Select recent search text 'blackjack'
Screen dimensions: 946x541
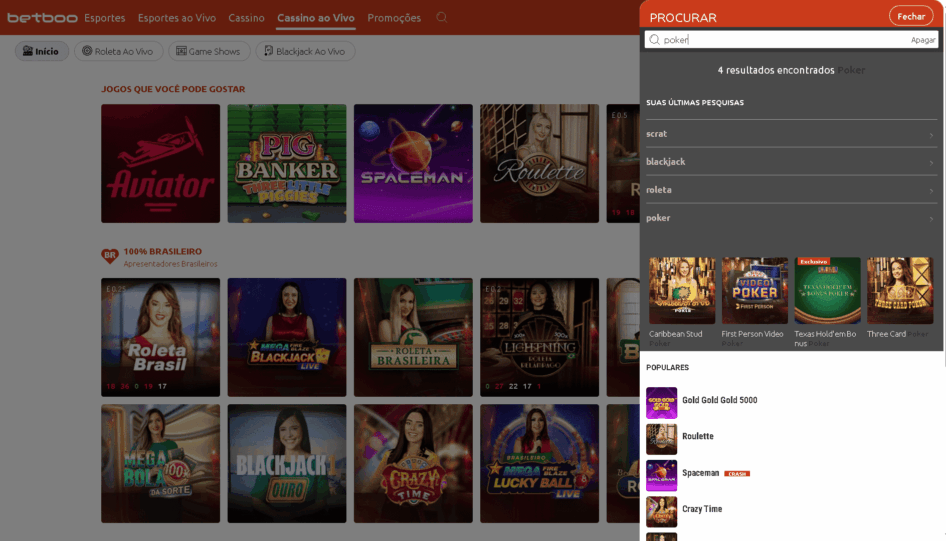point(665,162)
